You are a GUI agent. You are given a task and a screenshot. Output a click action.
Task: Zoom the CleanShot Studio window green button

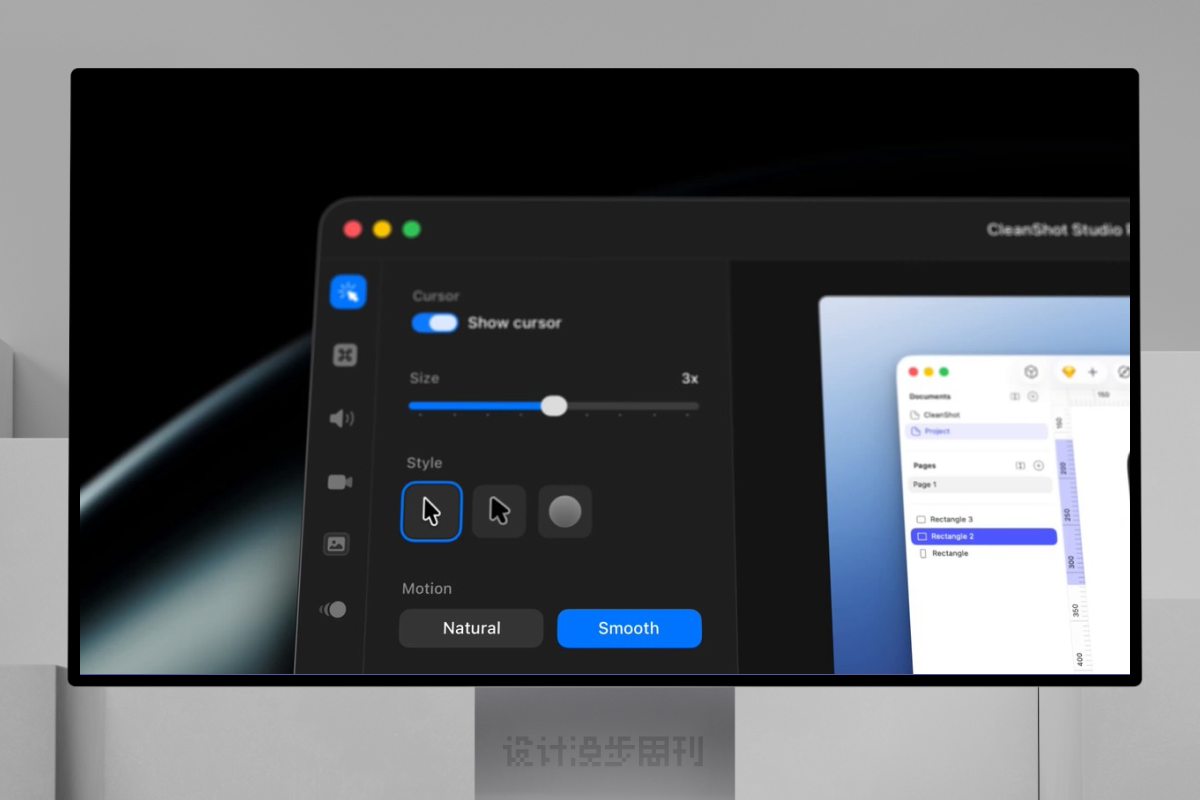click(411, 229)
